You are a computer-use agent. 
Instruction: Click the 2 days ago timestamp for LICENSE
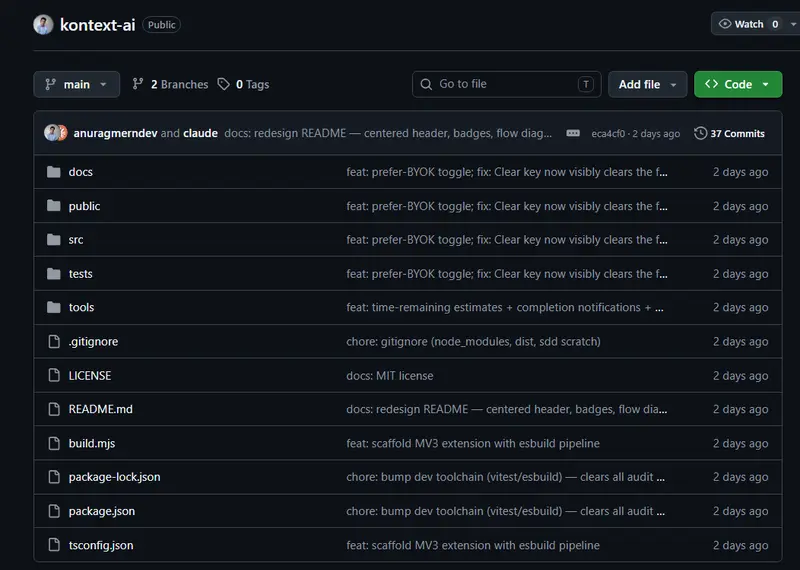tap(740, 376)
